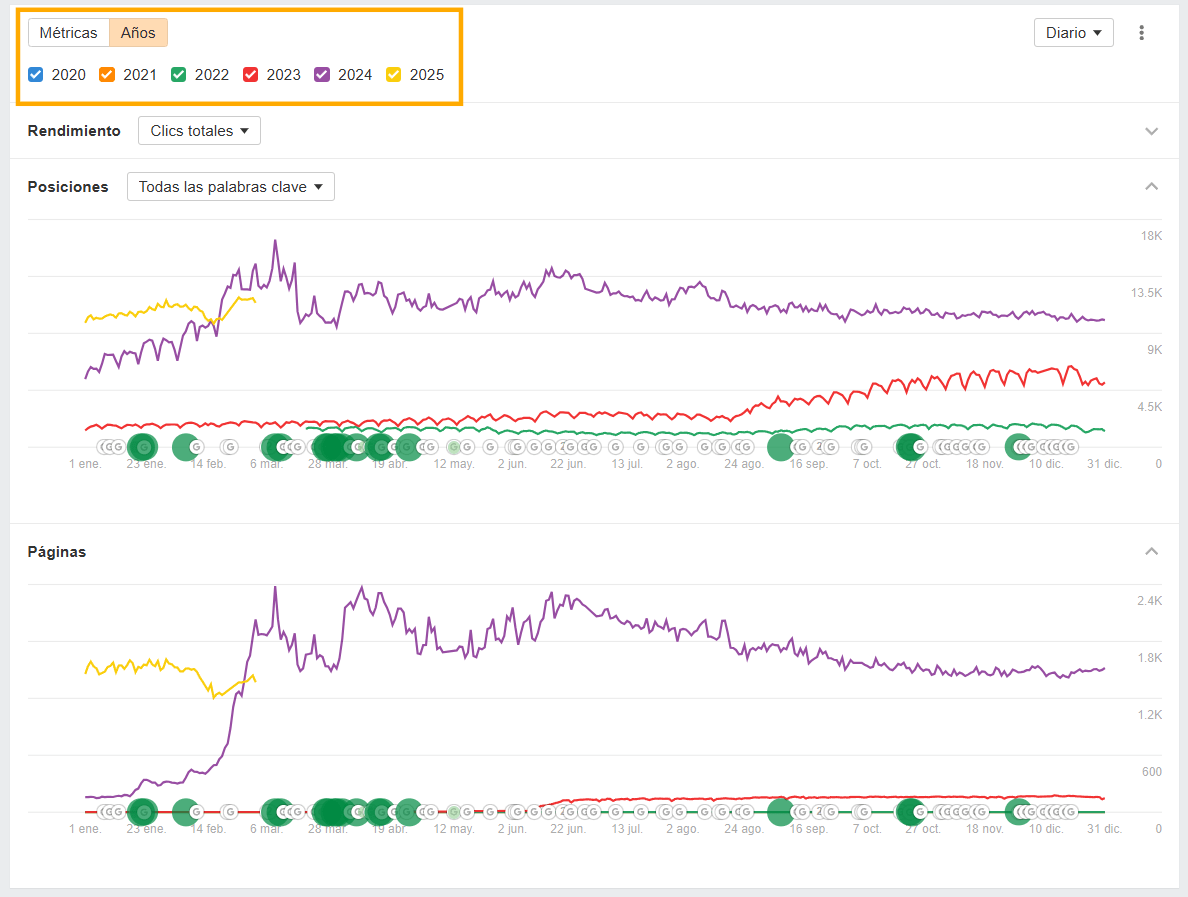Disable the 2025 year checkbox
The image size is (1188, 897).
(x=394, y=74)
